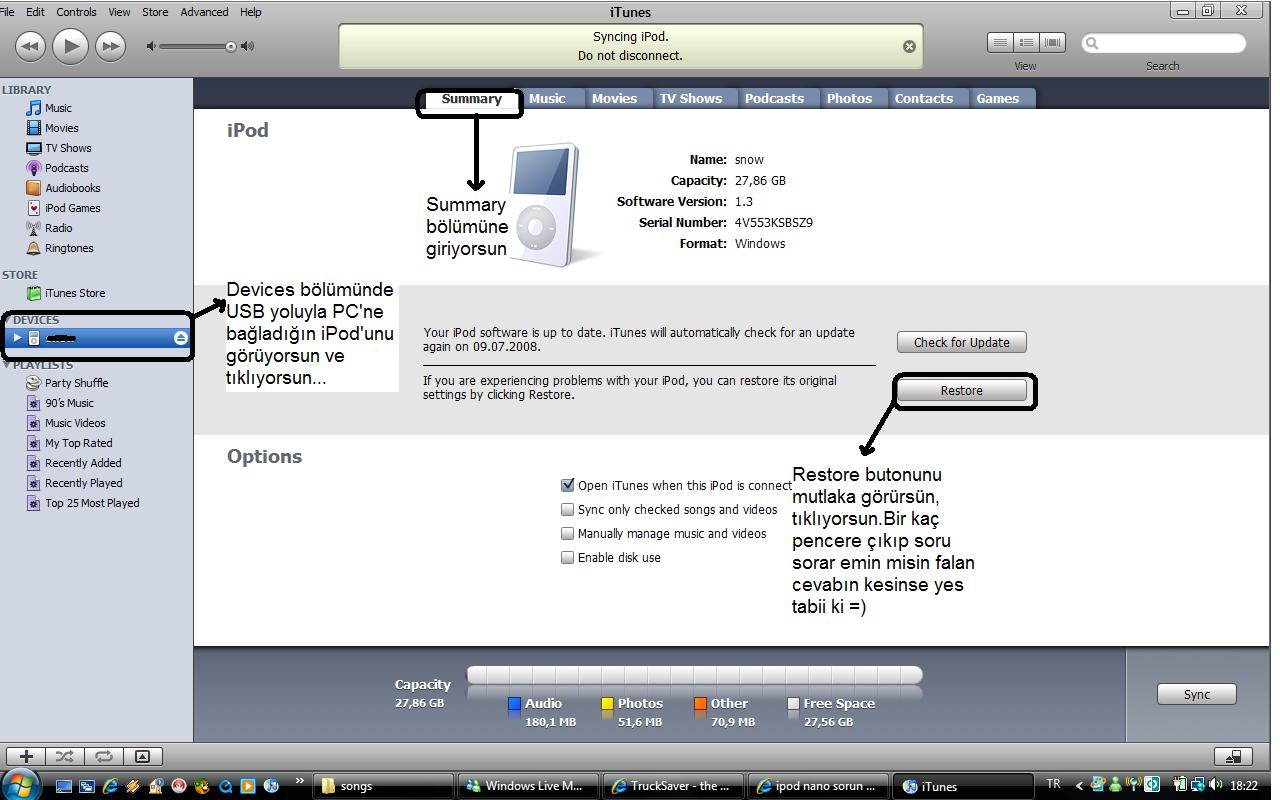The image size is (1280, 800).
Task: Select iPod Games in the sidebar
Action: pyautogui.click(x=72, y=208)
